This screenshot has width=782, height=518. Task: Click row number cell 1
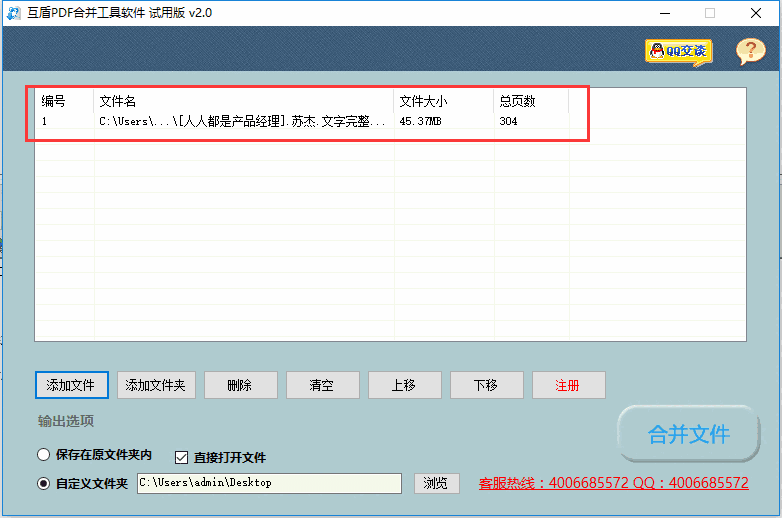coord(44,121)
